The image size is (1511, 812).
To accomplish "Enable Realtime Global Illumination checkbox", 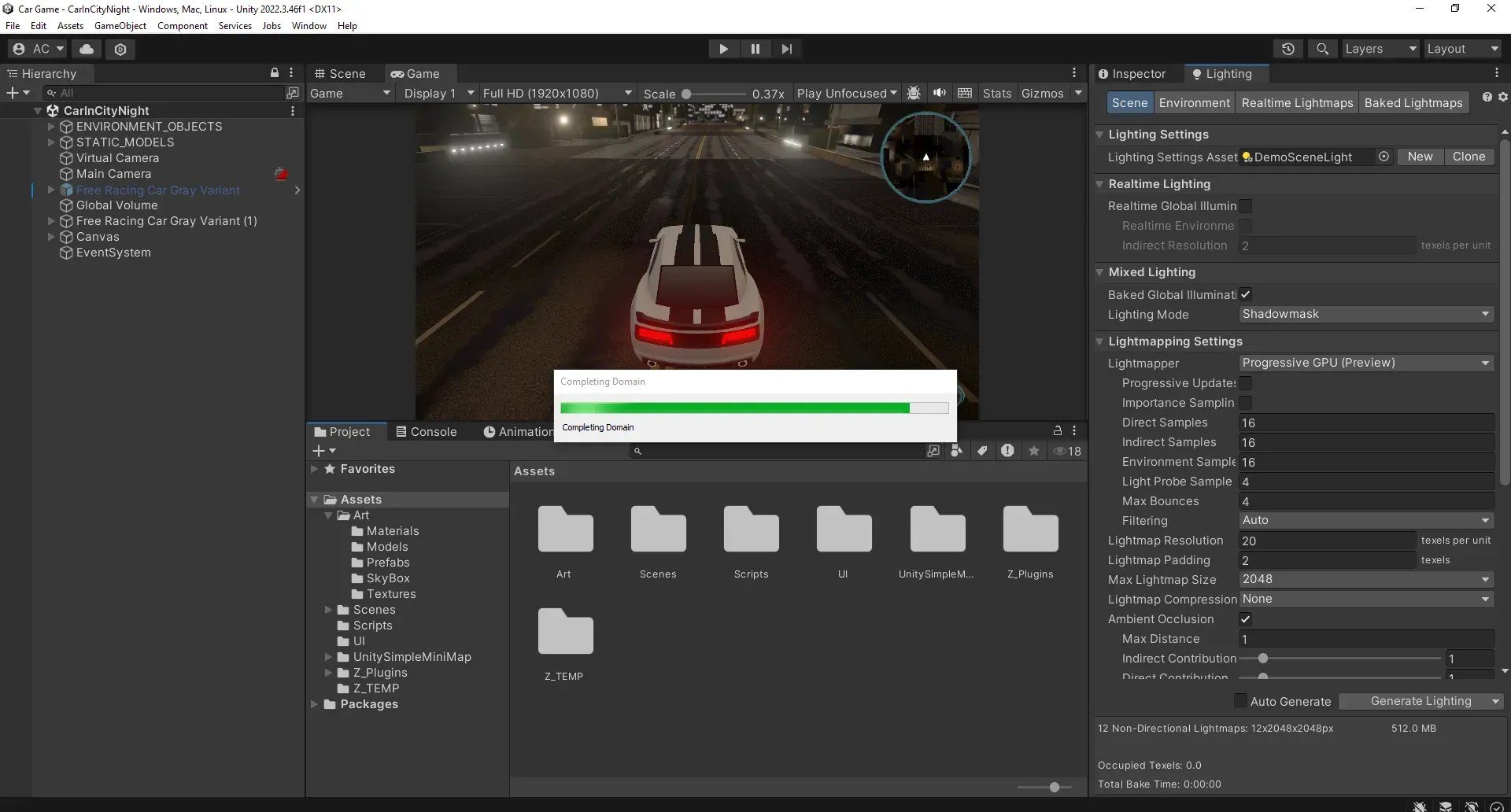I will [1245, 206].
